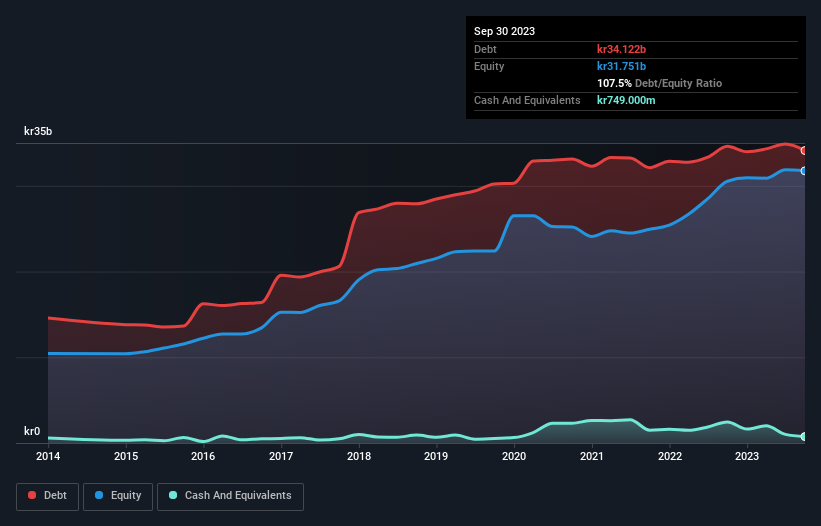Click the tooltip Debt row label
The image size is (821, 526).
[485, 49]
